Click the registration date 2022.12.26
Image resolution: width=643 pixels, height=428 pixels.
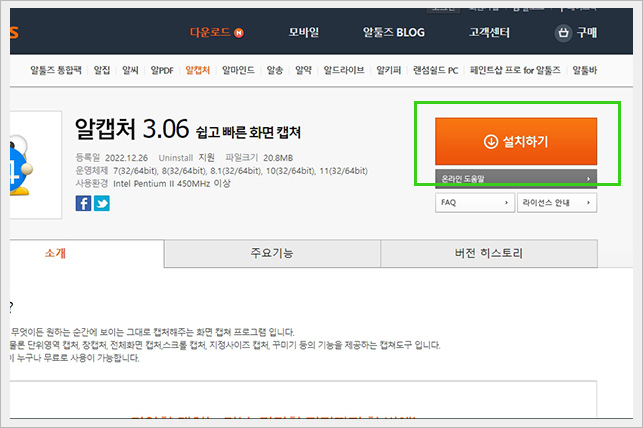click(x=126, y=158)
